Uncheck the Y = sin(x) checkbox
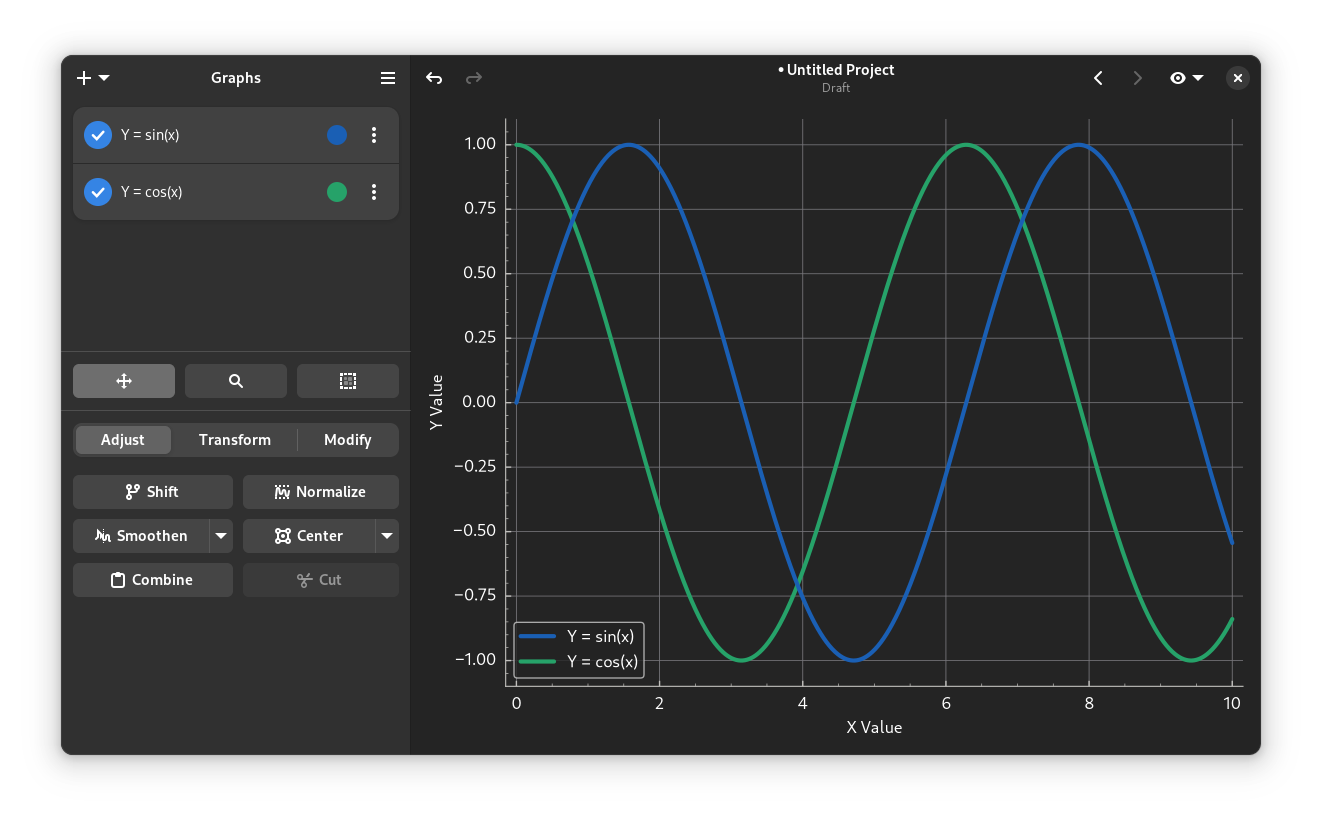The image size is (1322, 822). pyautogui.click(x=98, y=135)
